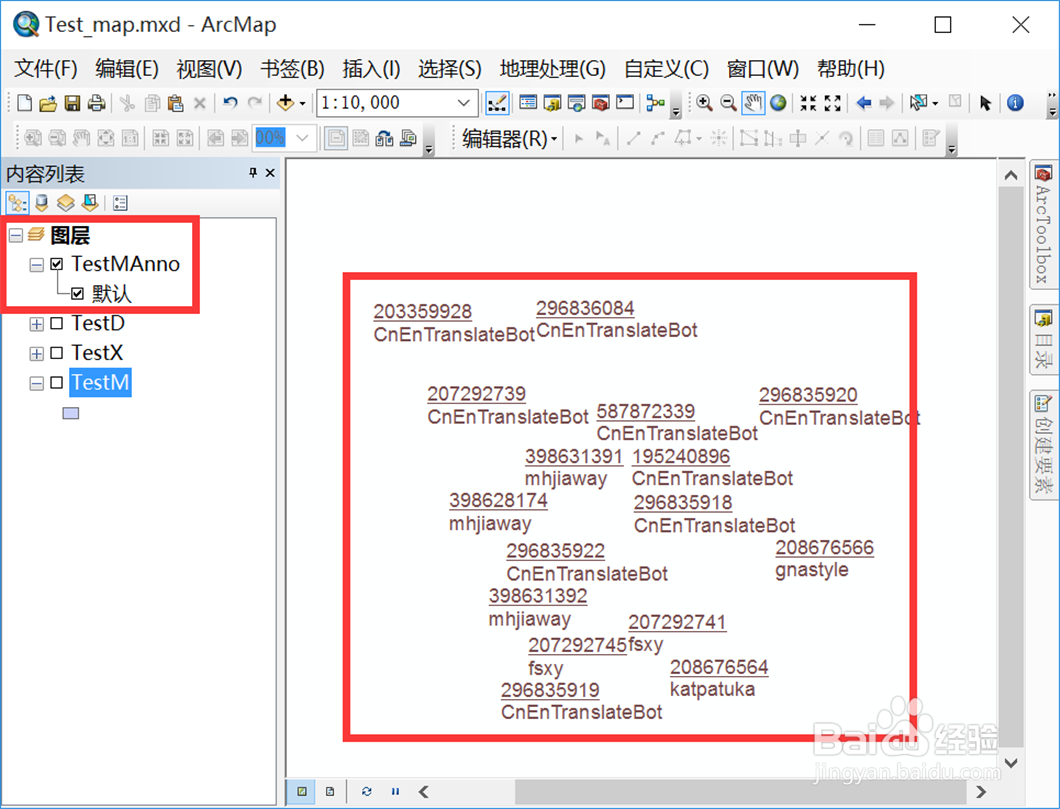Select the Zoom In tool
The image size is (1060, 809).
[704, 103]
